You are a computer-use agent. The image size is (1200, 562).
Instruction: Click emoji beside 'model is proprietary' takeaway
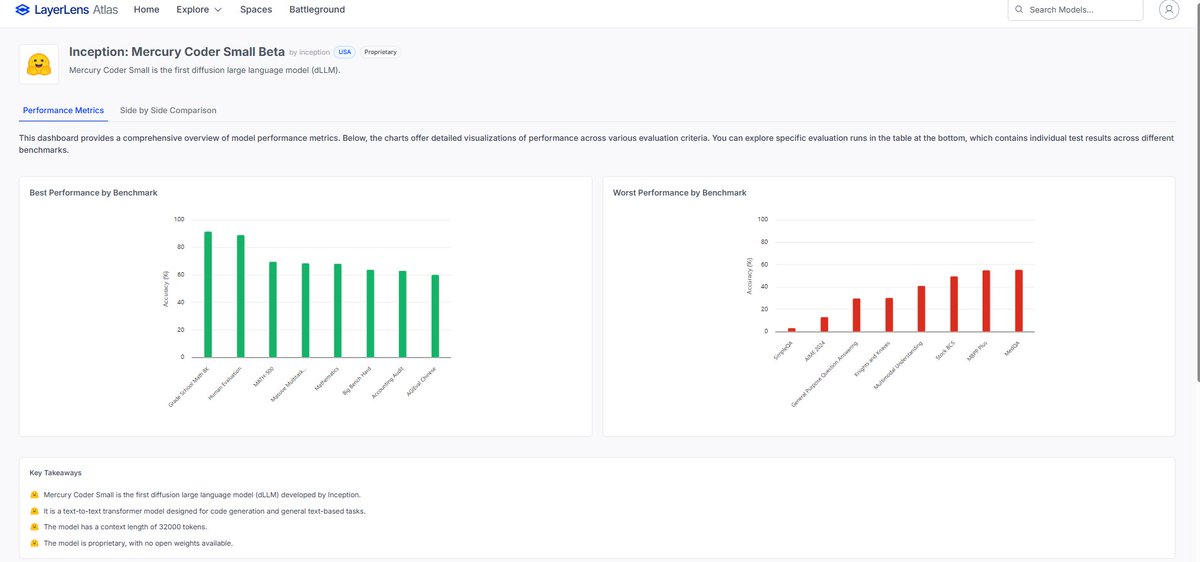(34, 543)
